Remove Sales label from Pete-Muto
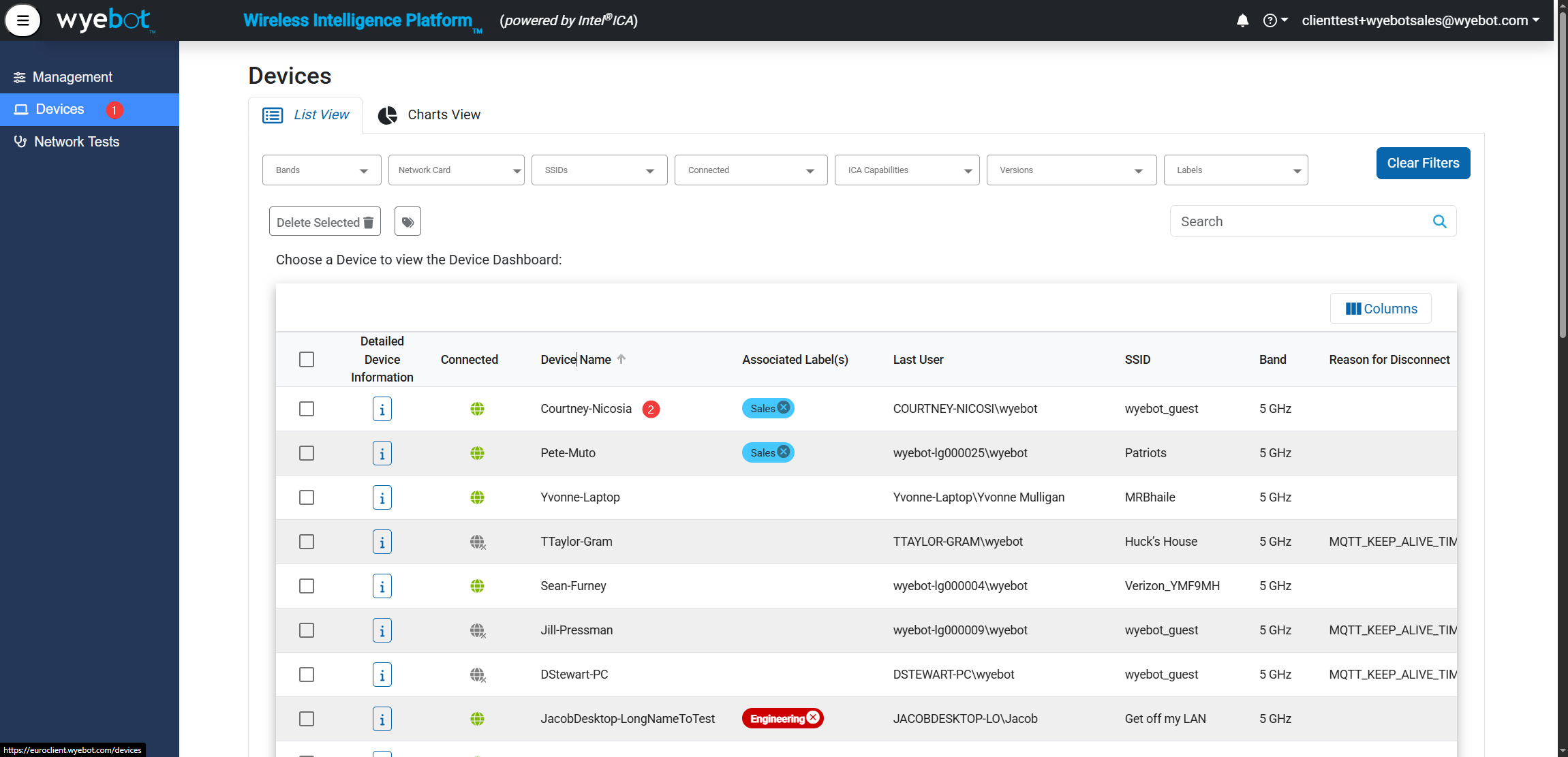Viewport: 1568px width, 757px height. tap(784, 452)
